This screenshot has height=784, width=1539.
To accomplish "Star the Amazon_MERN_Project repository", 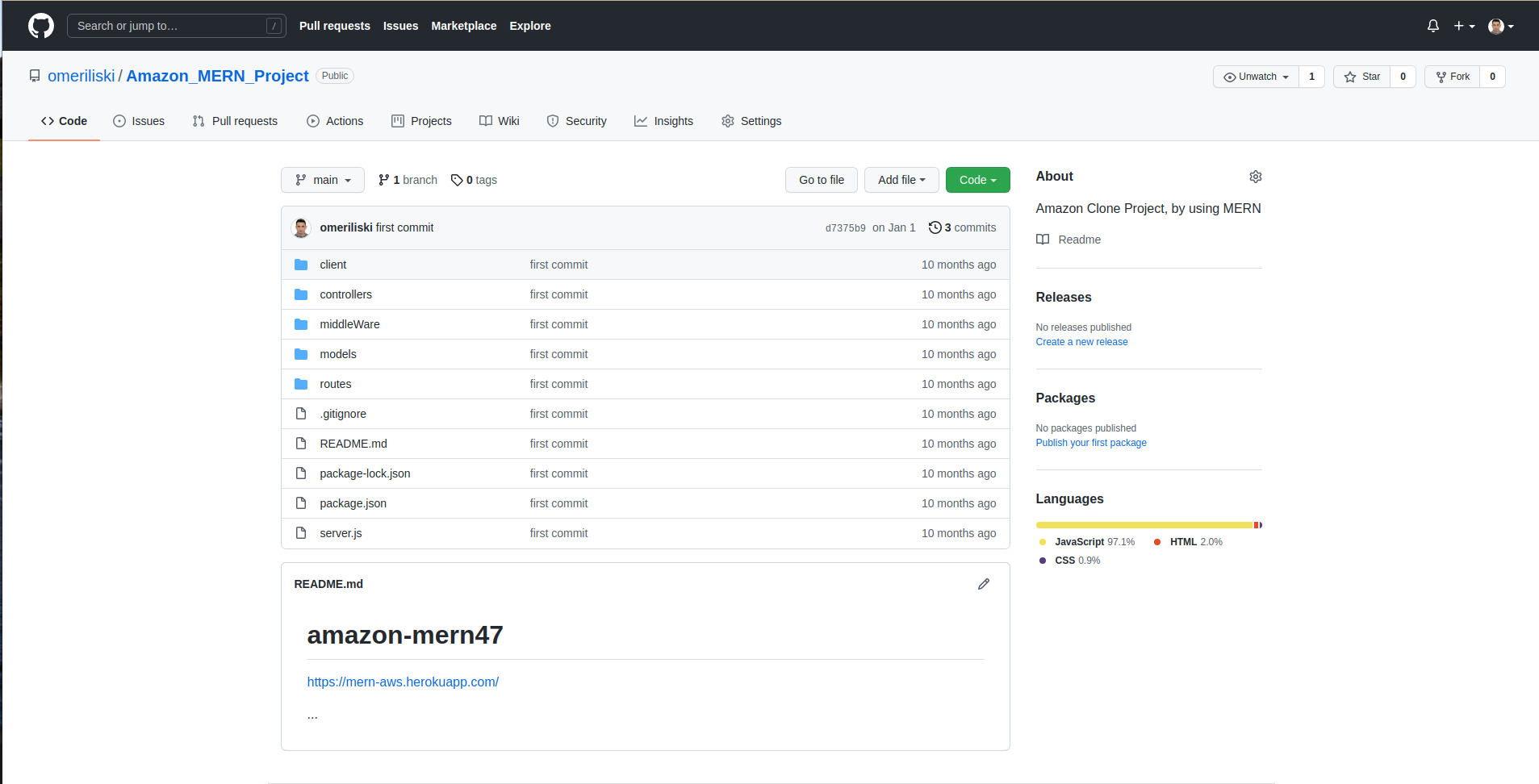I will pos(1362,77).
